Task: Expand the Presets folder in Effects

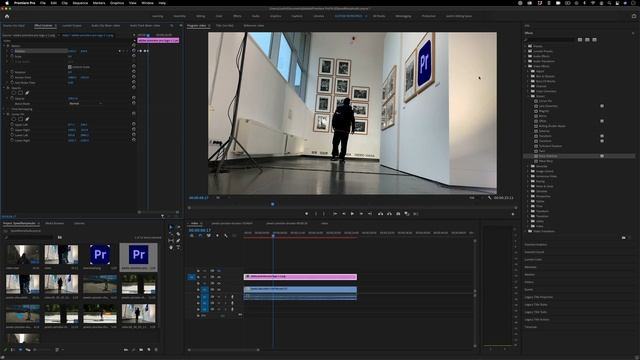Action: point(526,46)
